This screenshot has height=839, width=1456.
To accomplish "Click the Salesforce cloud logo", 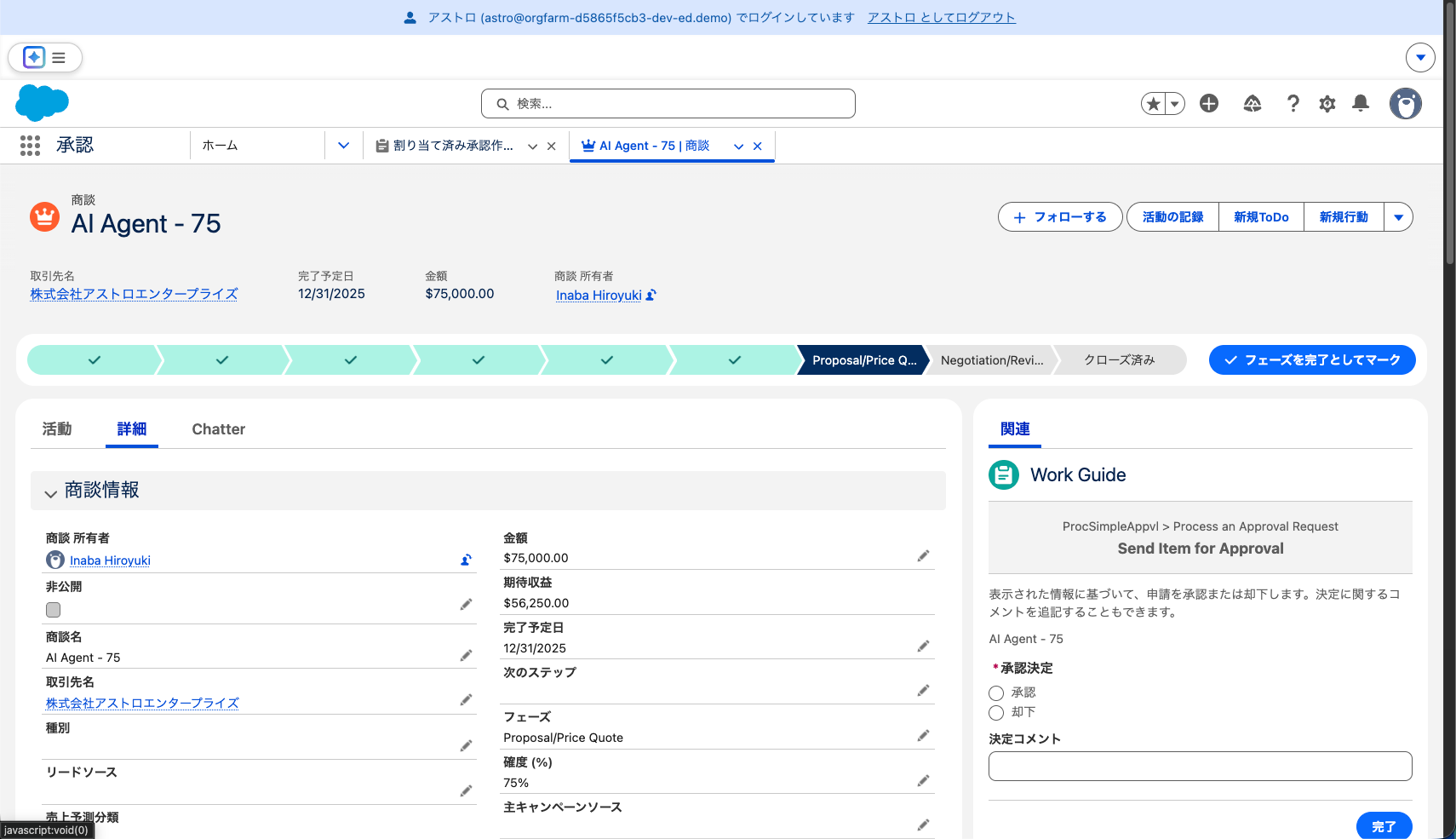I will (x=42, y=103).
